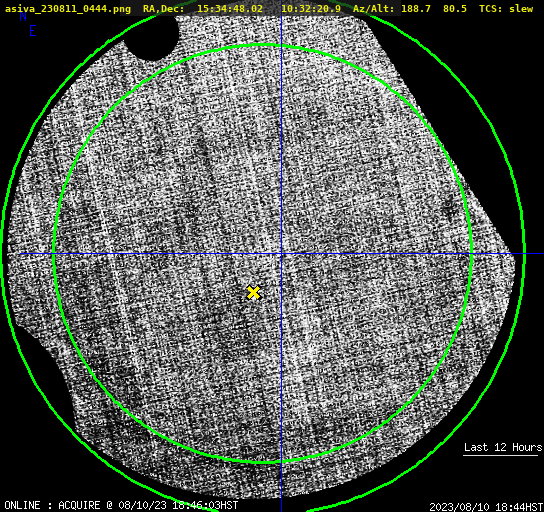Screen dimensions: 544x512
Task: Click the vertical blue crosshair line near top
Action: (281, 31)
